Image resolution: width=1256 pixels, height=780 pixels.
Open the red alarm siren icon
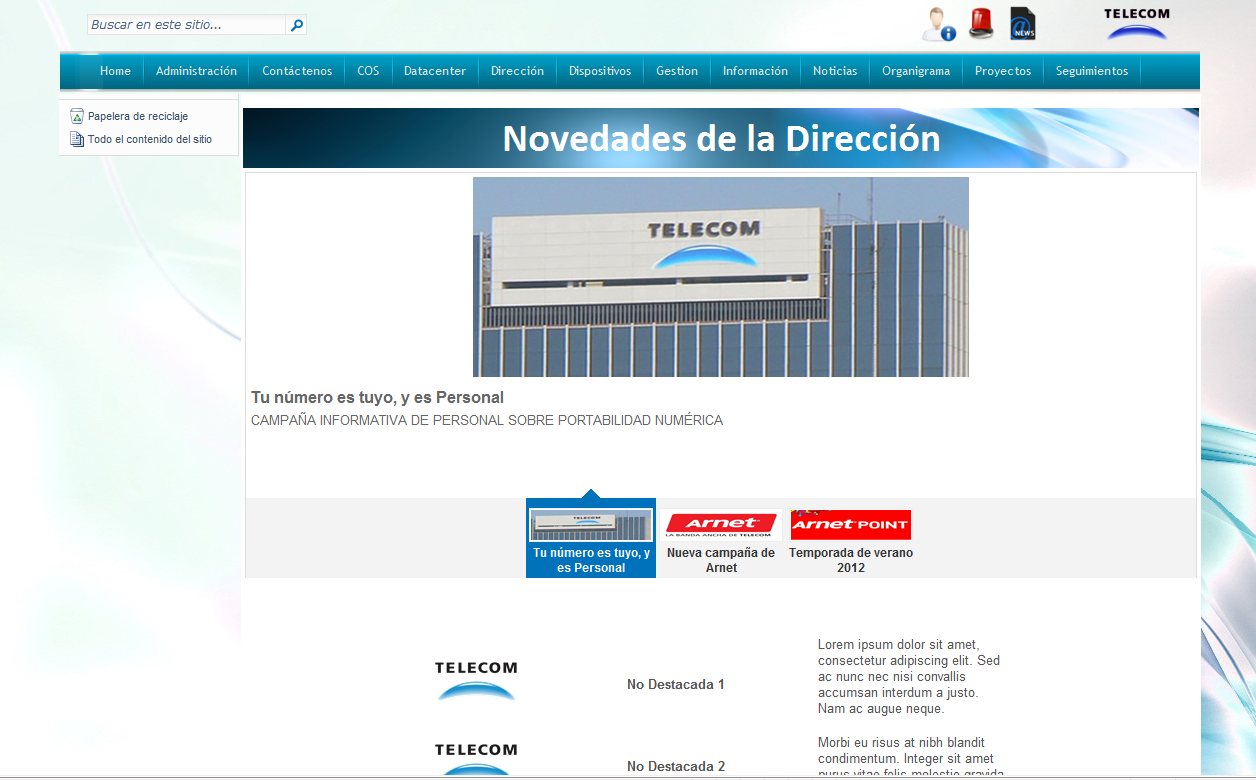coord(981,23)
